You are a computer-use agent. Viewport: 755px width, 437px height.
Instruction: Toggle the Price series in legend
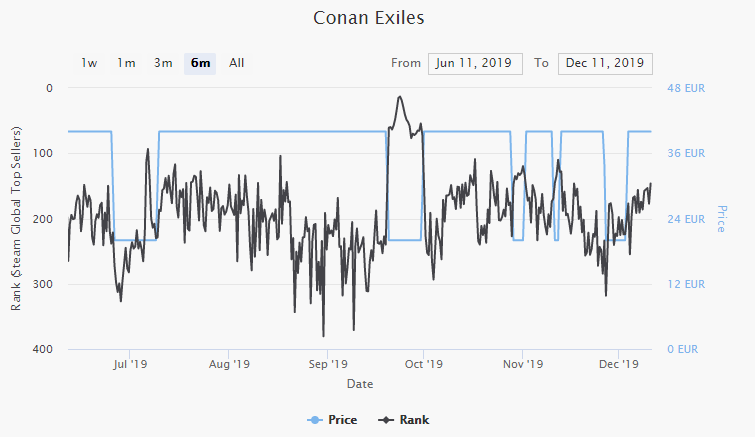tap(333, 420)
